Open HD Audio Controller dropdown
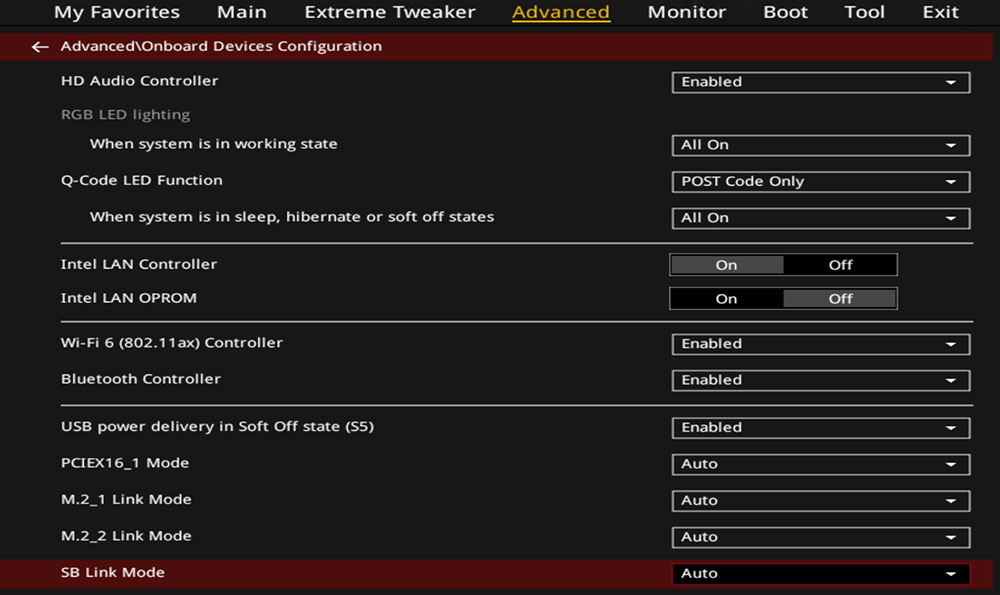 (x=821, y=82)
